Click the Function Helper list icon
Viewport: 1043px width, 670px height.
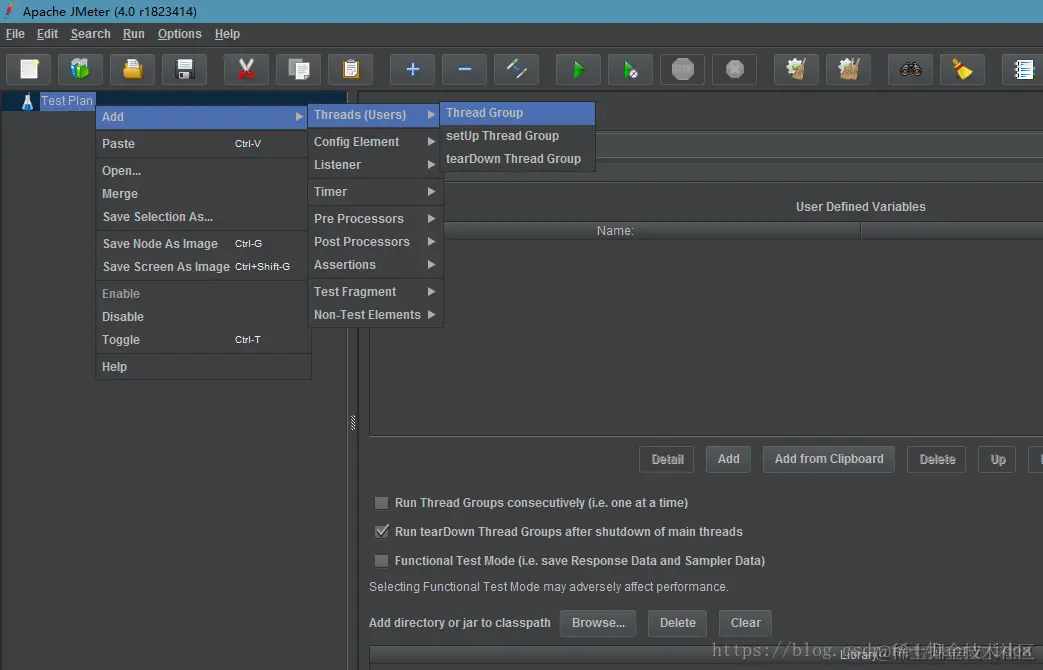pyautogui.click(x=1023, y=69)
